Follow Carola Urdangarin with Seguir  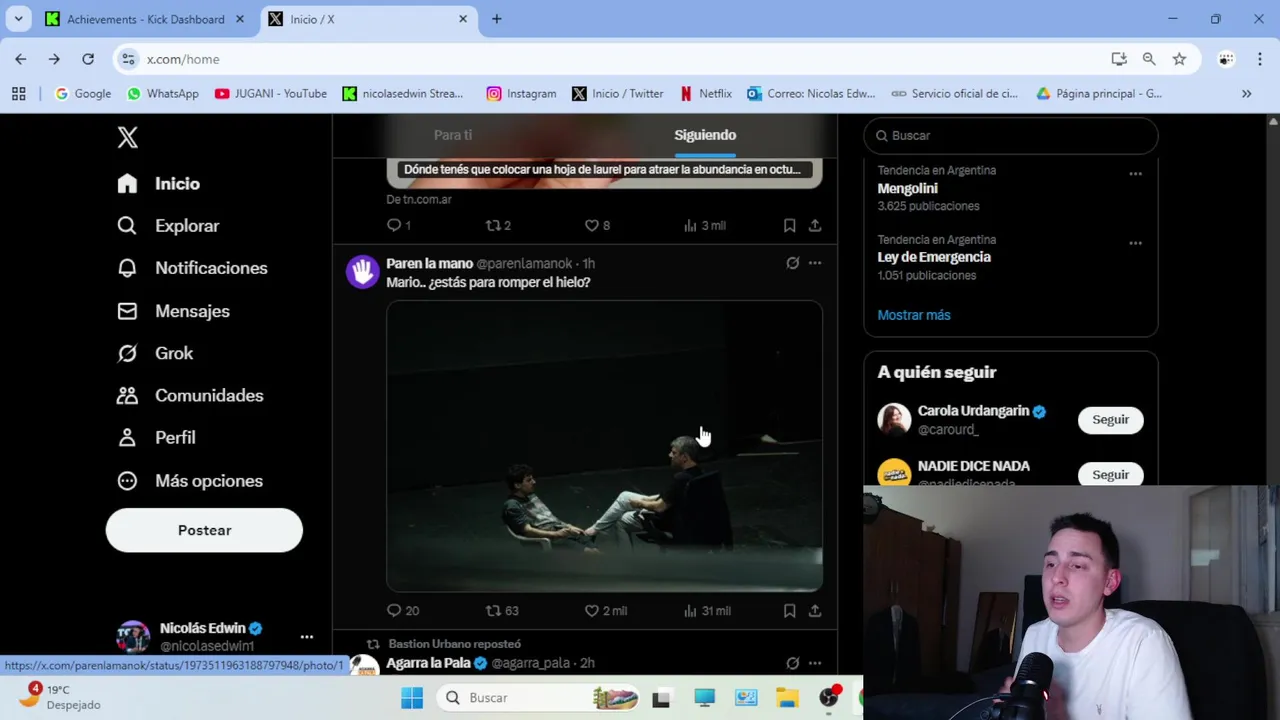point(1110,420)
